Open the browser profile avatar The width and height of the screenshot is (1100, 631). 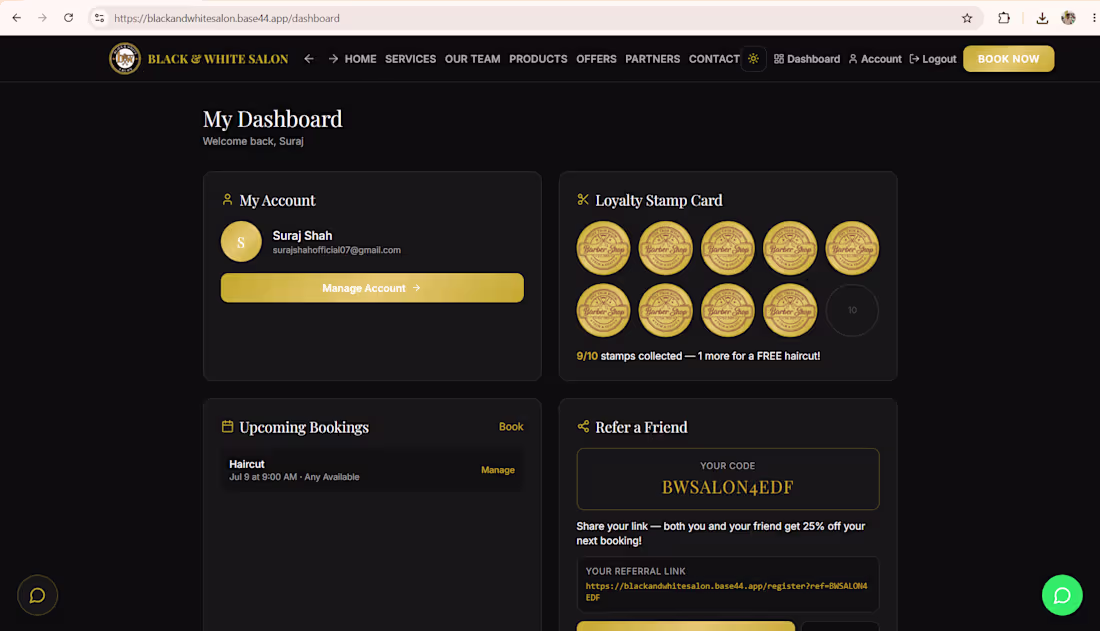(x=1068, y=18)
